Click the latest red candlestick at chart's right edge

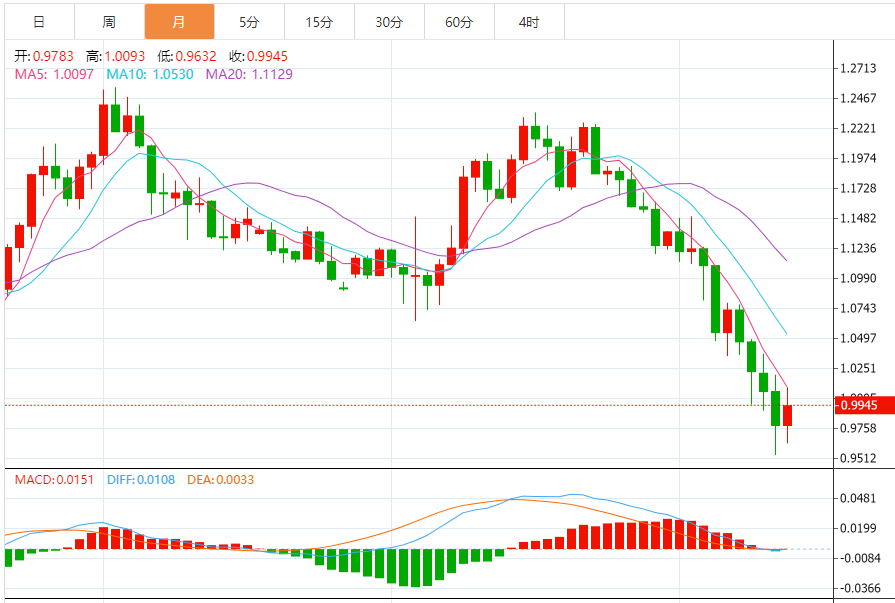pyautogui.click(x=788, y=415)
